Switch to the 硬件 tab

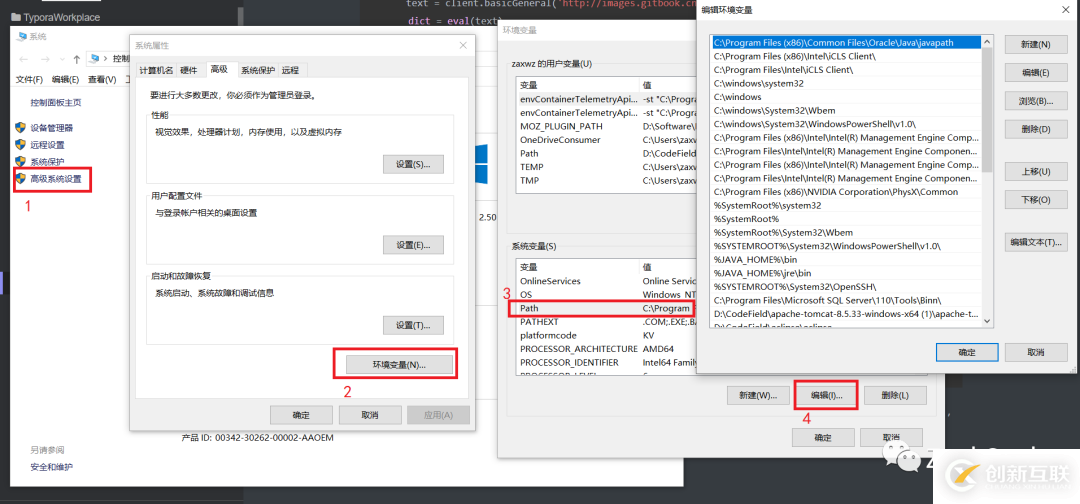click(189, 70)
